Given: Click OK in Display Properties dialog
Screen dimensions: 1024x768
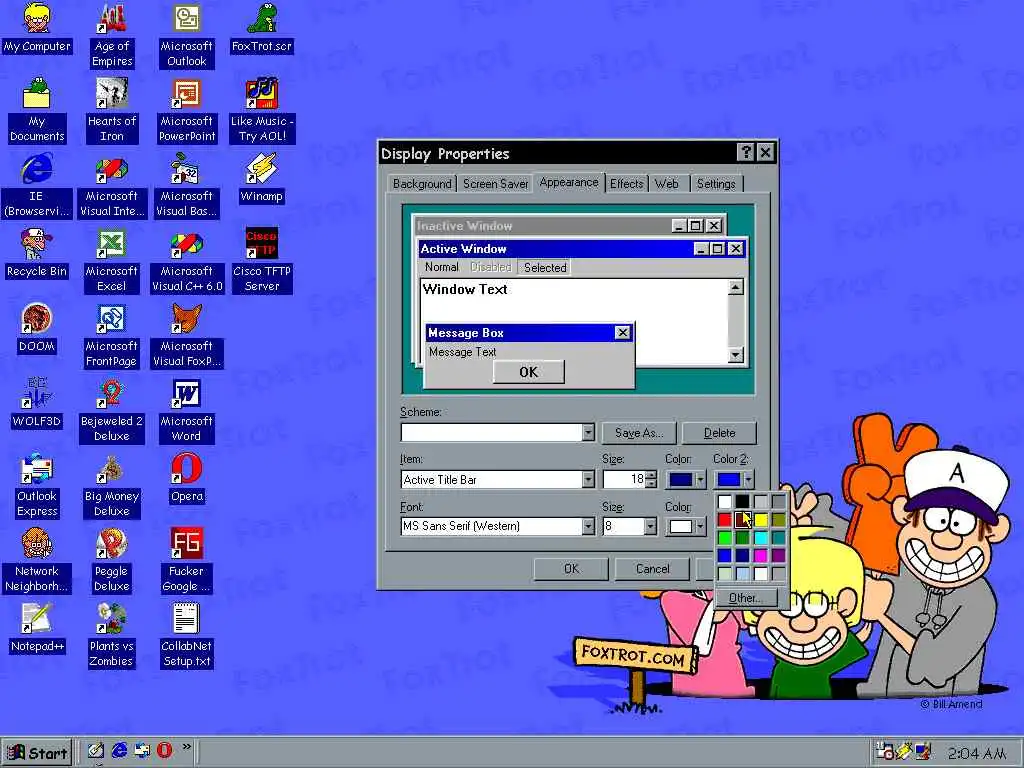Looking at the screenshot, I should 571,569.
